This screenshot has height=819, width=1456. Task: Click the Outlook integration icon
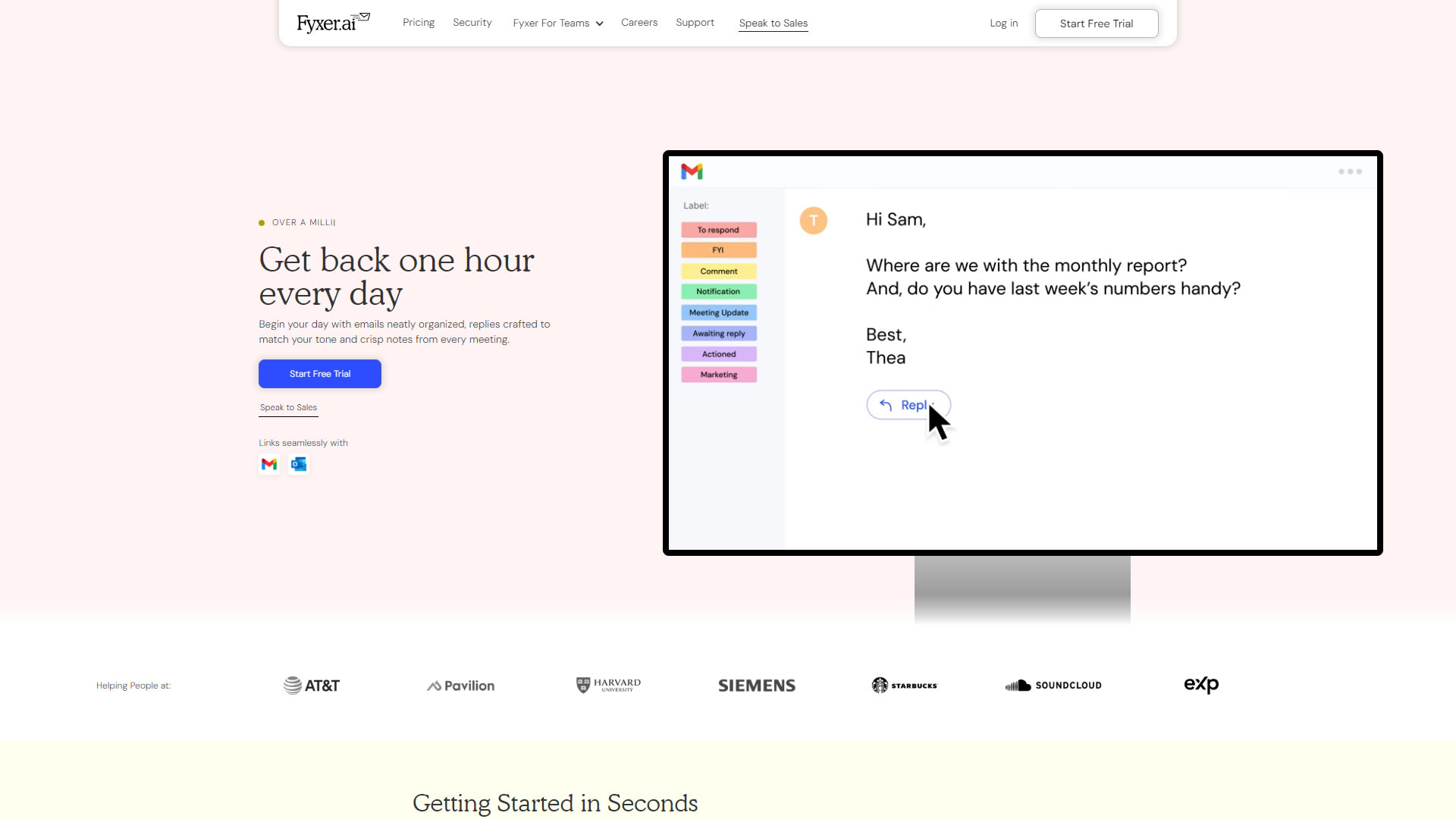click(x=299, y=464)
